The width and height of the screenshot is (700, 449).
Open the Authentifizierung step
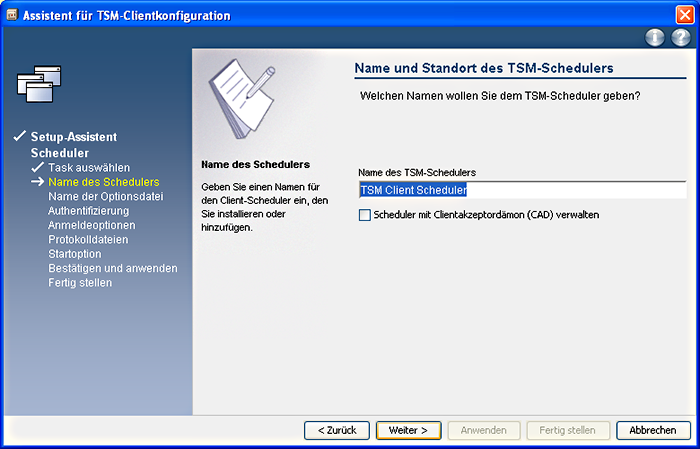(93, 211)
